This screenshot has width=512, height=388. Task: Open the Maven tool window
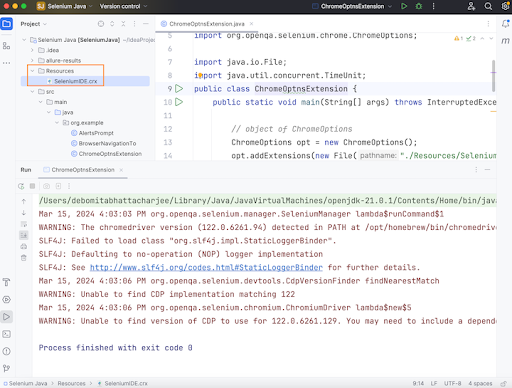[505, 41]
